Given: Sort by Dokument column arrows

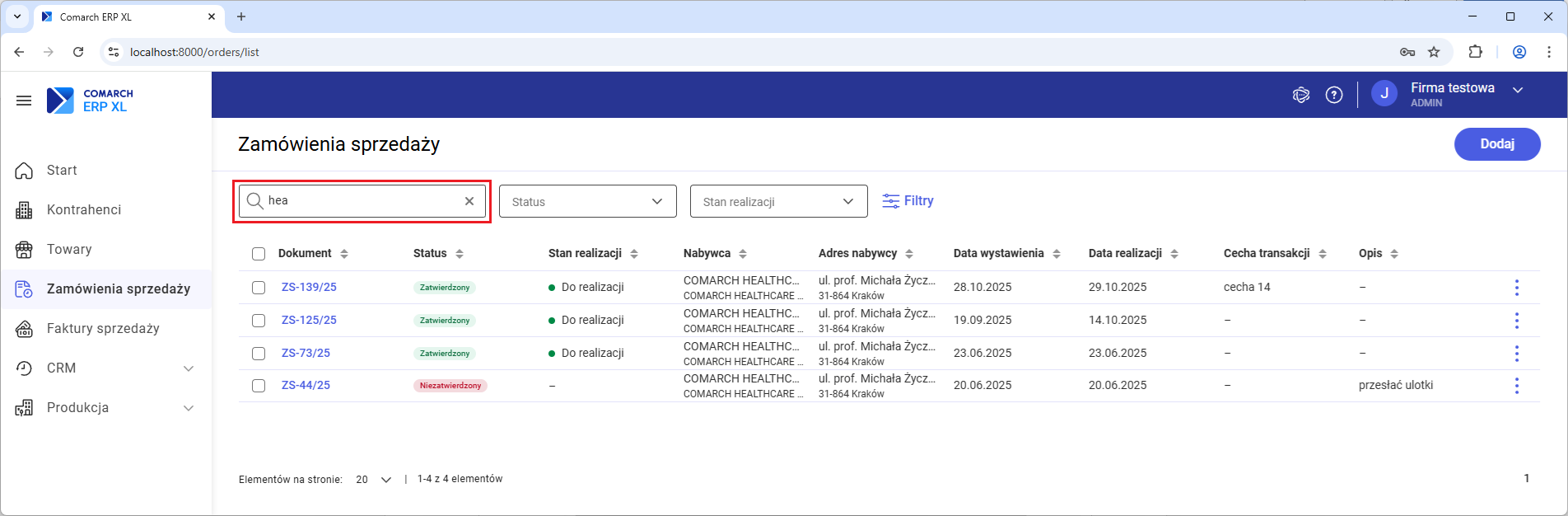Looking at the screenshot, I should (344, 254).
